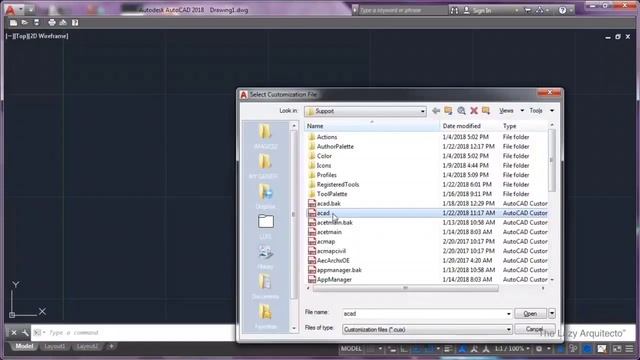Go back to previous folder arrow in dialog
This screenshot has width=640, height=360.
436,111
